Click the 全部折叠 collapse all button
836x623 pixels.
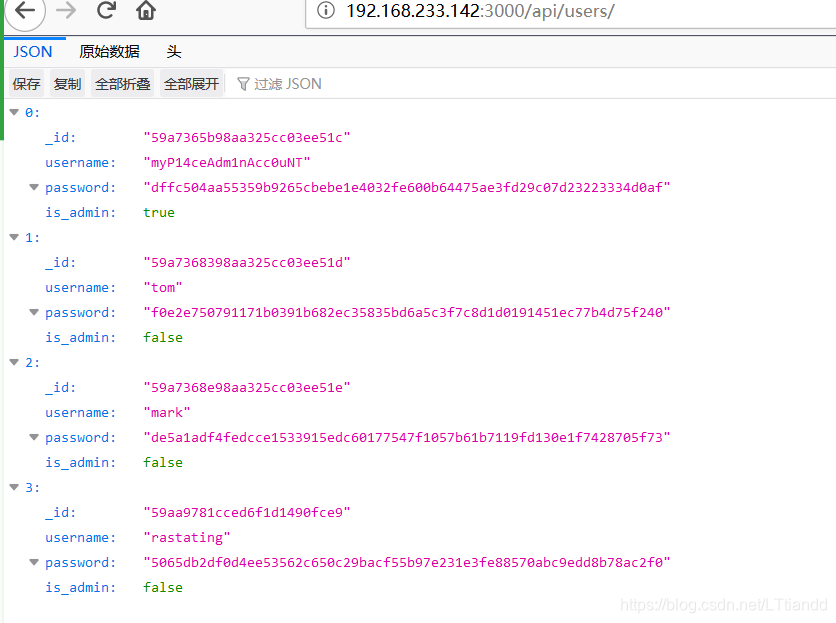[123, 84]
